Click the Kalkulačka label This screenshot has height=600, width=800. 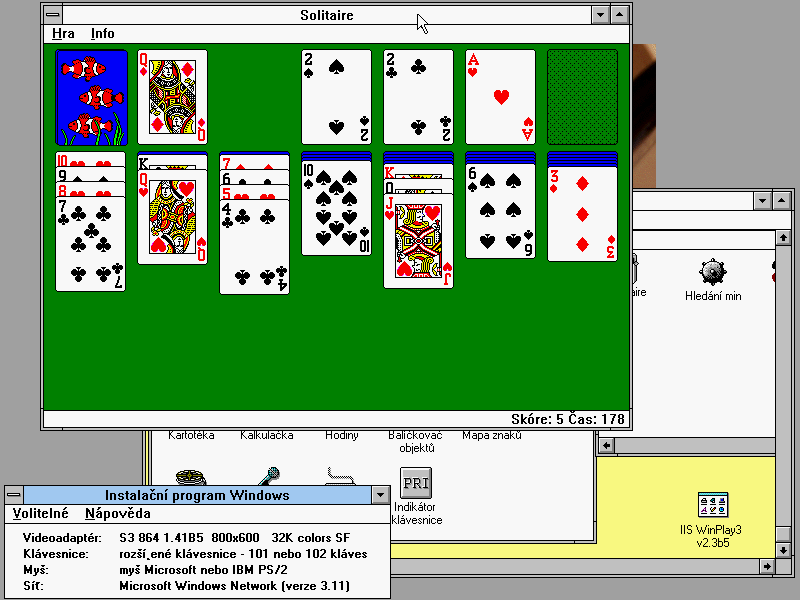(x=267, y=435)
